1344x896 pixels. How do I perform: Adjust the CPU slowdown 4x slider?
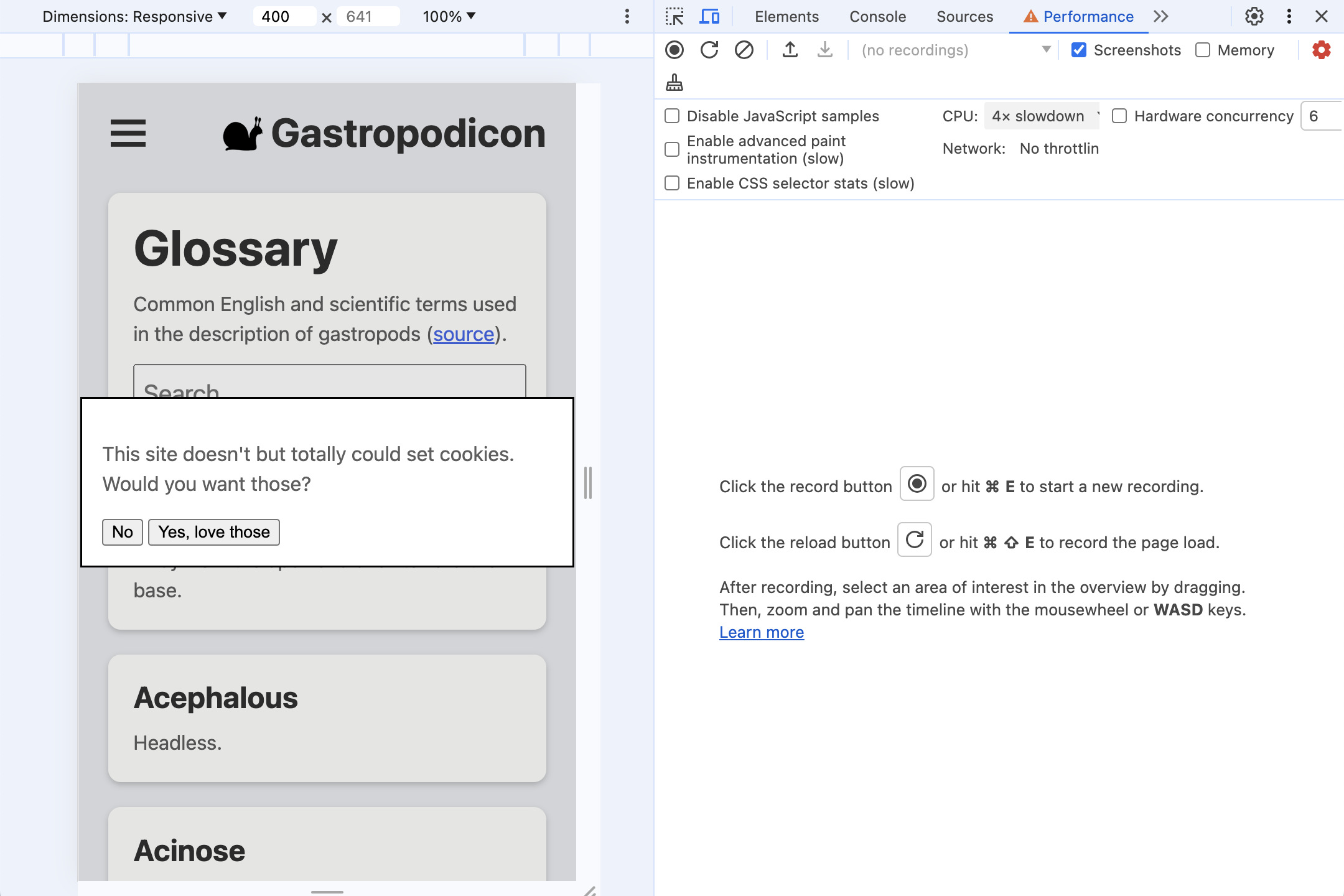(x=1040, y=115)
